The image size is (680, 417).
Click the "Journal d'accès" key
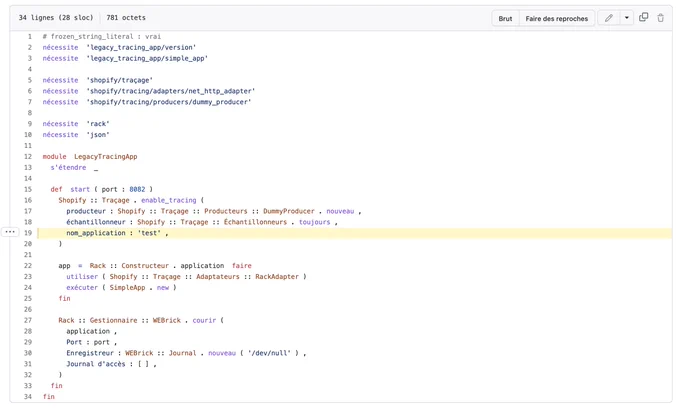(x=95, y=364)
